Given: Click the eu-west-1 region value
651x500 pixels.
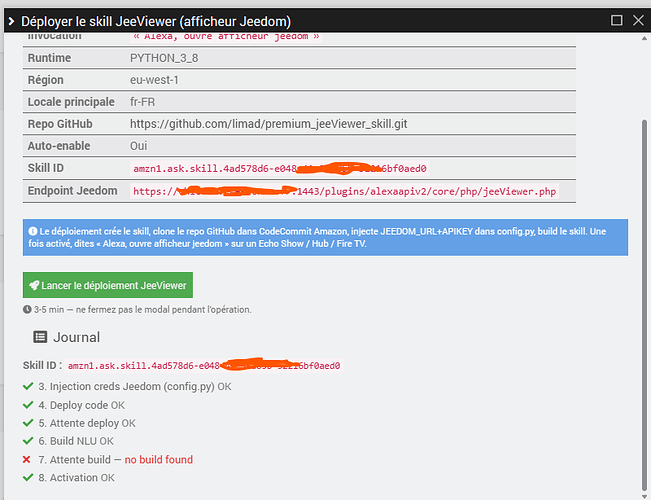Looking at the screenshot, I should [x=154, y=80].
